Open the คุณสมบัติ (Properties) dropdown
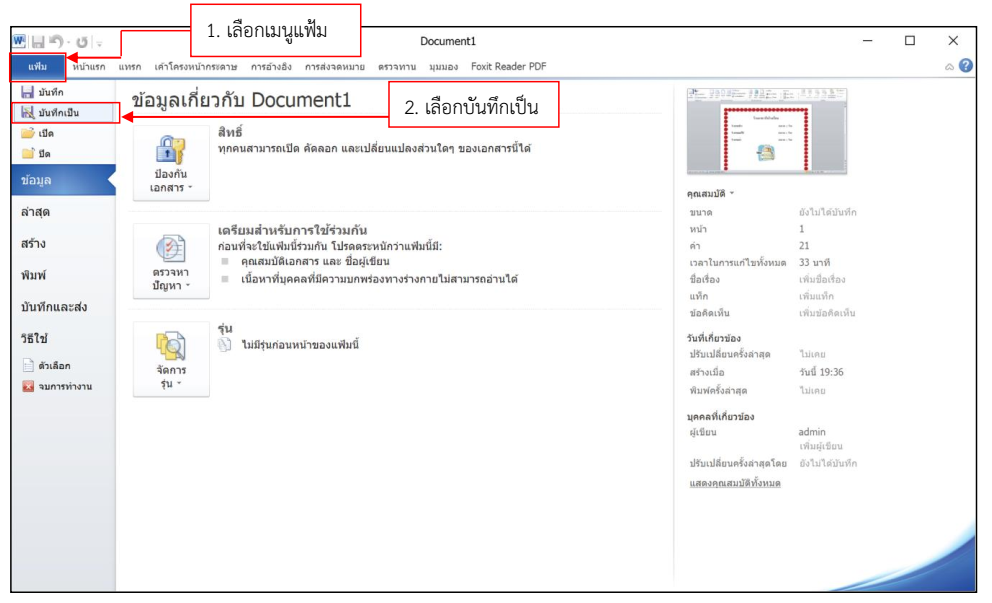This screenshot has width=992, height=603. coord(712,193)
